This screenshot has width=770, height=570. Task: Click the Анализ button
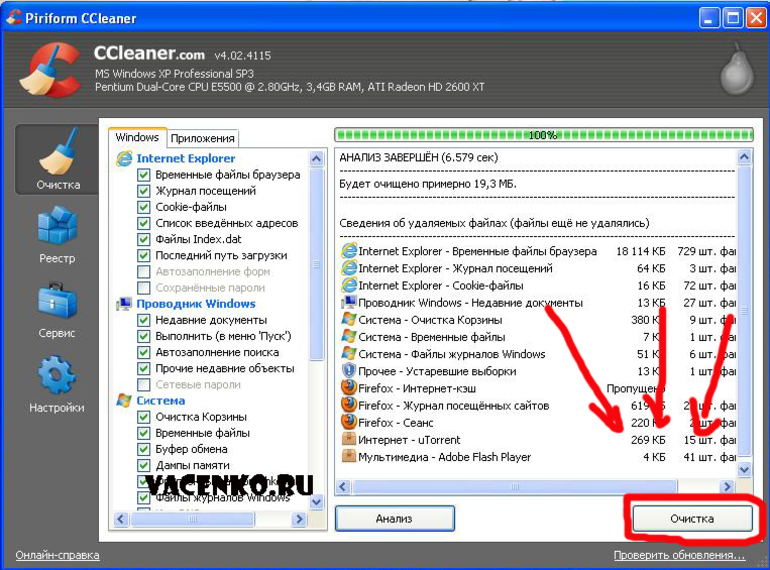(x=394, y=518)
